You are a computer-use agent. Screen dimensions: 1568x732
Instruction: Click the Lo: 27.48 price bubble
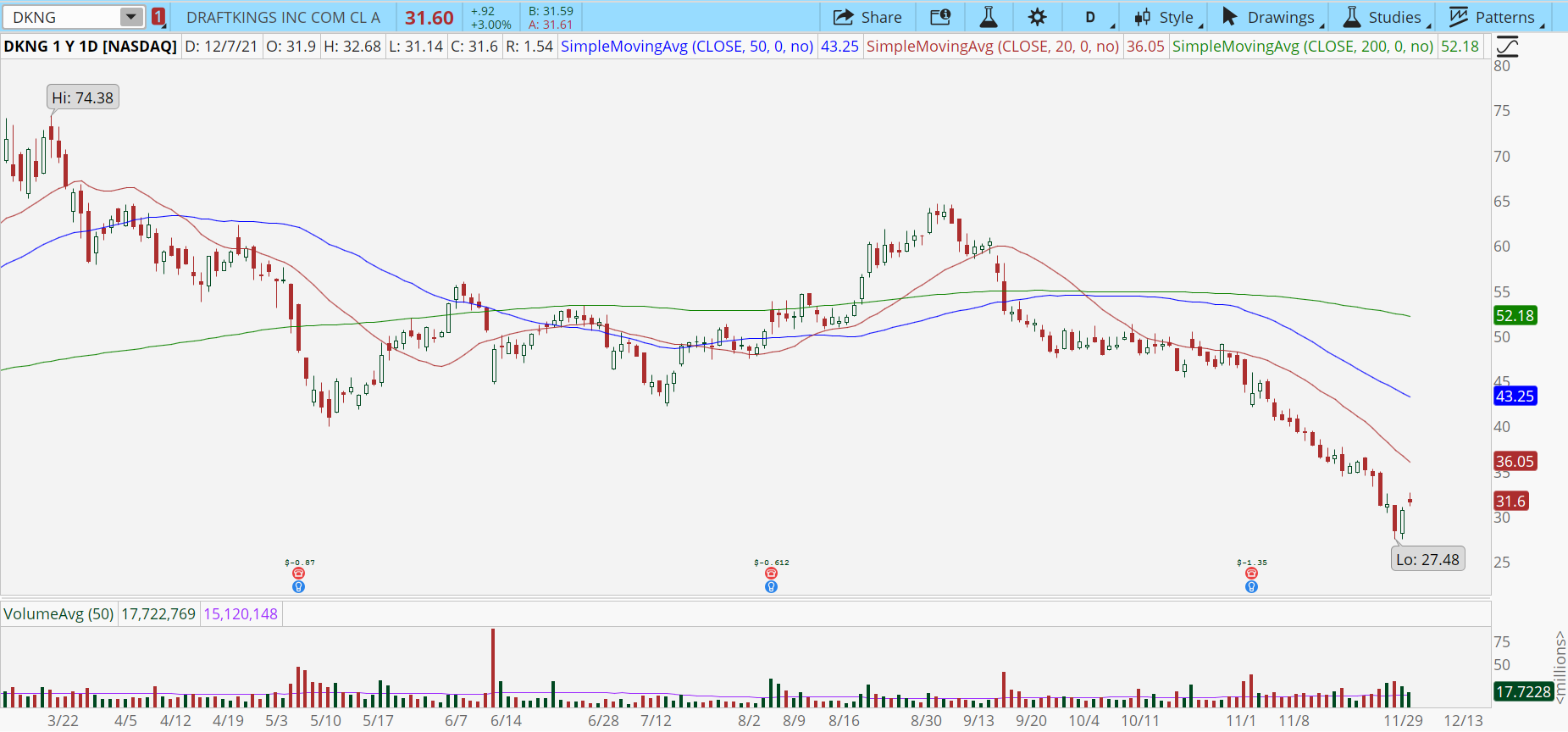click(1428, 559)
